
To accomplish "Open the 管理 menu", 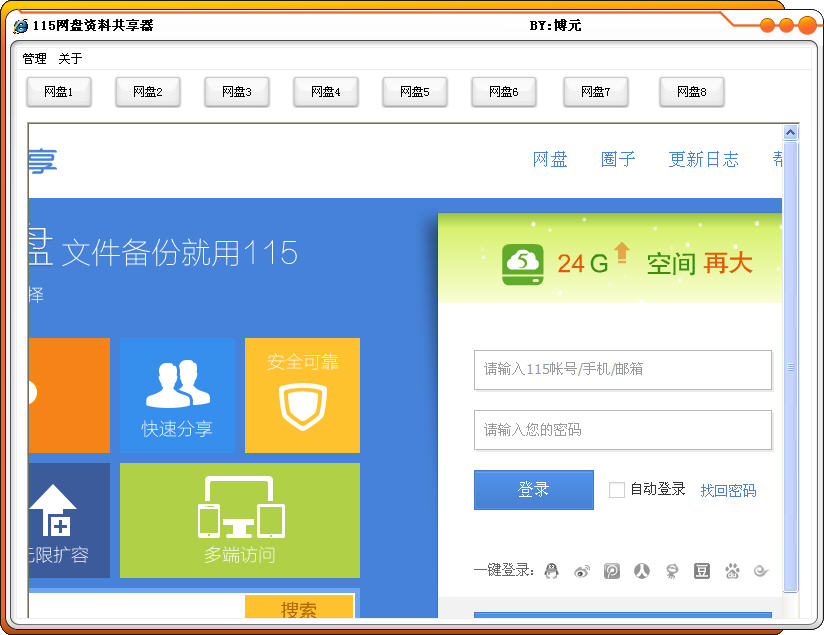I will pos(35,58).
